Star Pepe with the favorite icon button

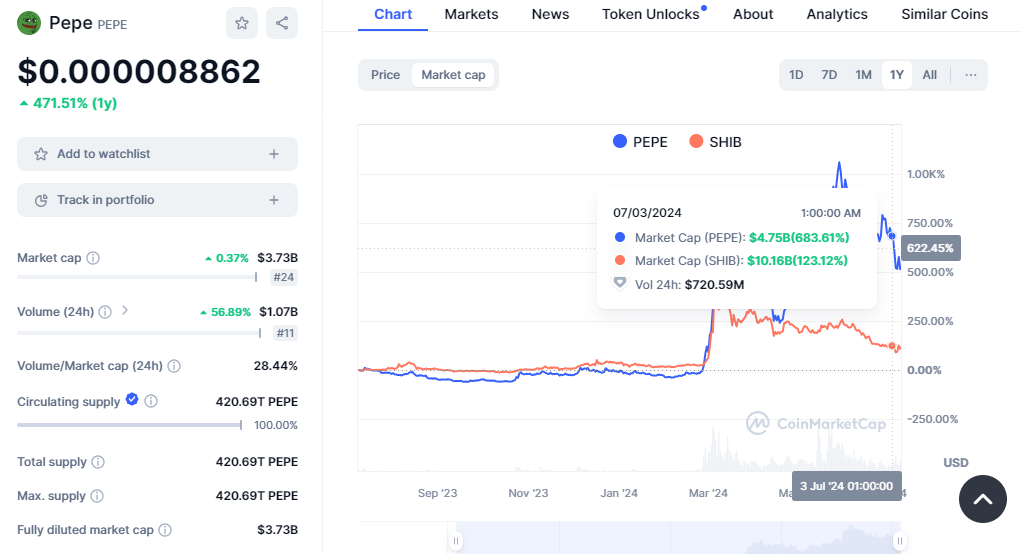coord(242,23)
